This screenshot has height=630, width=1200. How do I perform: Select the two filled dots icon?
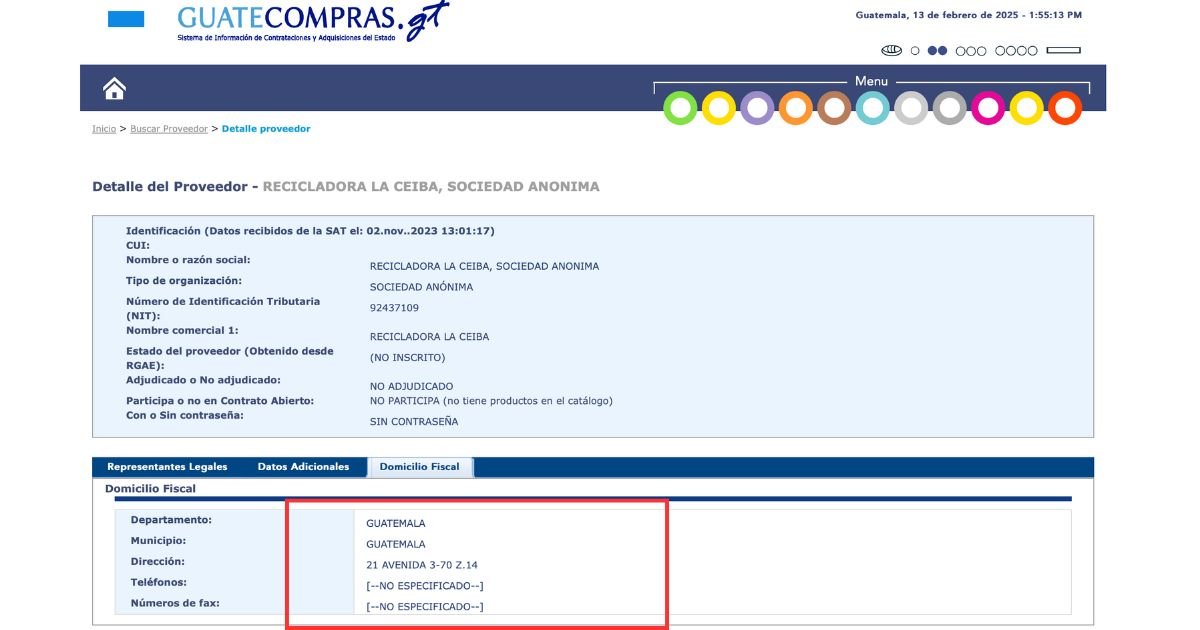[x=937, y=51]
